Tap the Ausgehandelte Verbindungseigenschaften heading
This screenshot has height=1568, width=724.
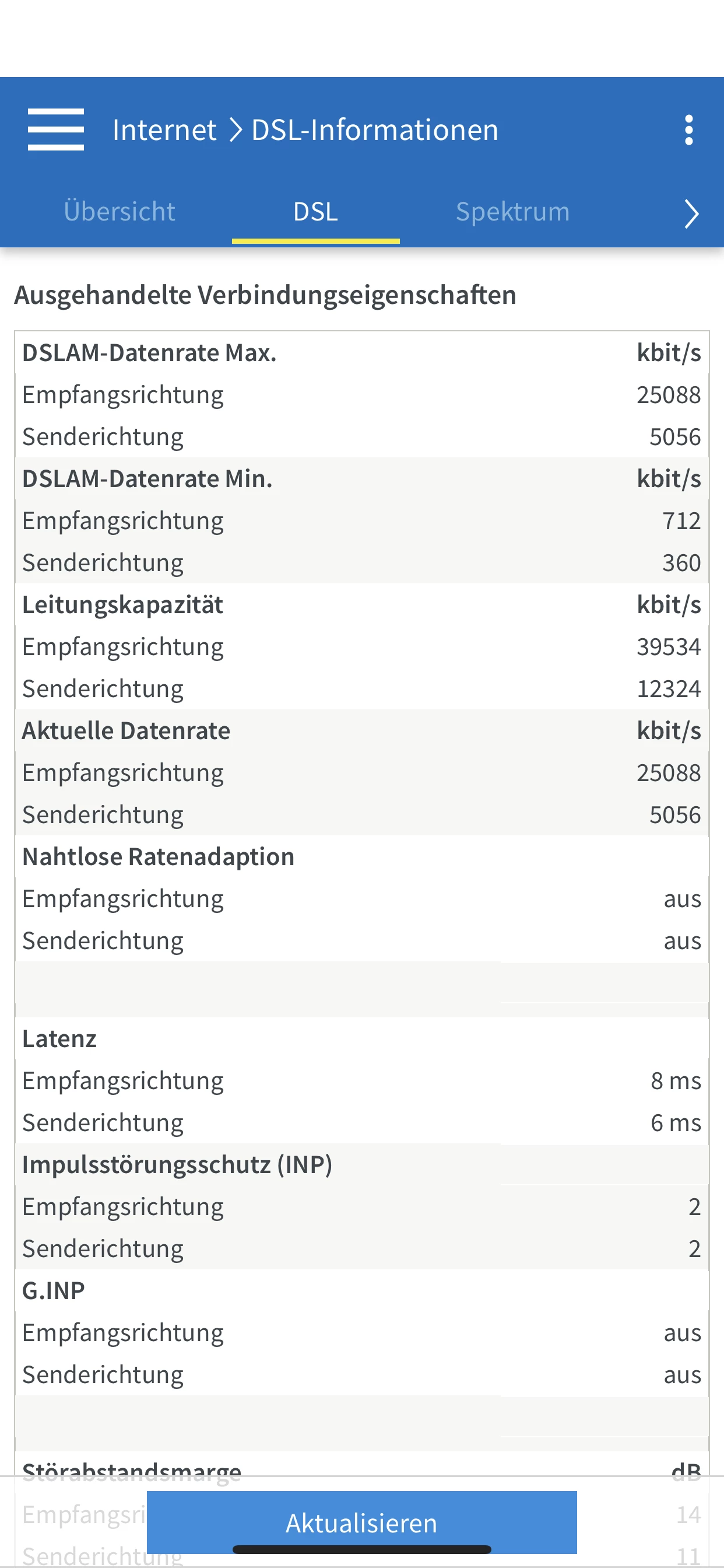click(265, 295)
